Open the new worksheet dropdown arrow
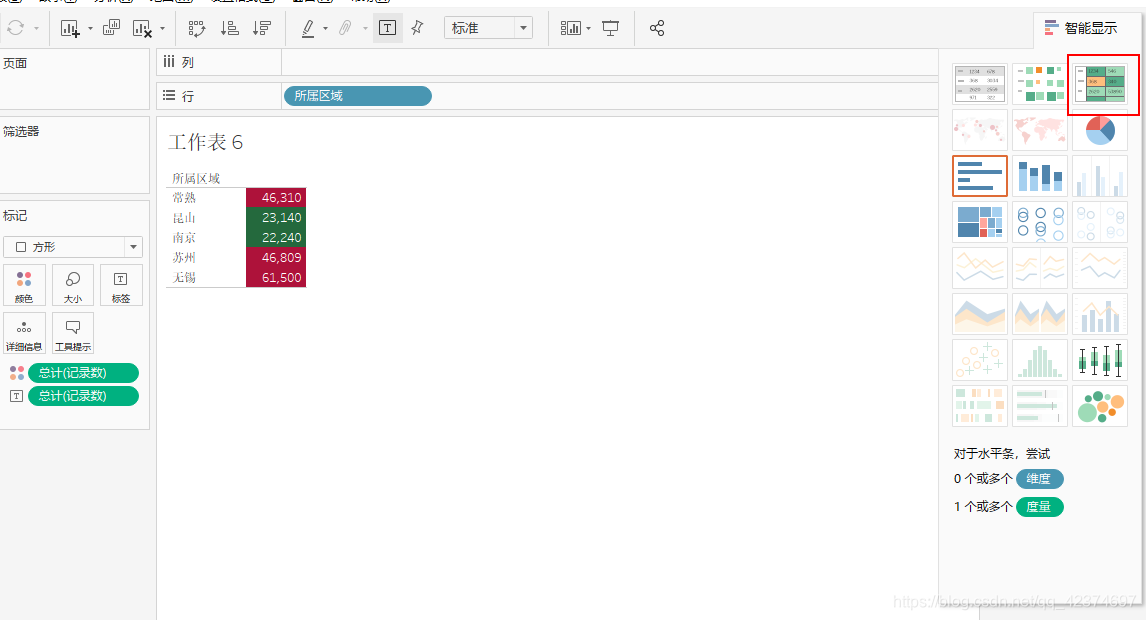The width and height of the screenshot is (1146, 620). pos(90,29)
